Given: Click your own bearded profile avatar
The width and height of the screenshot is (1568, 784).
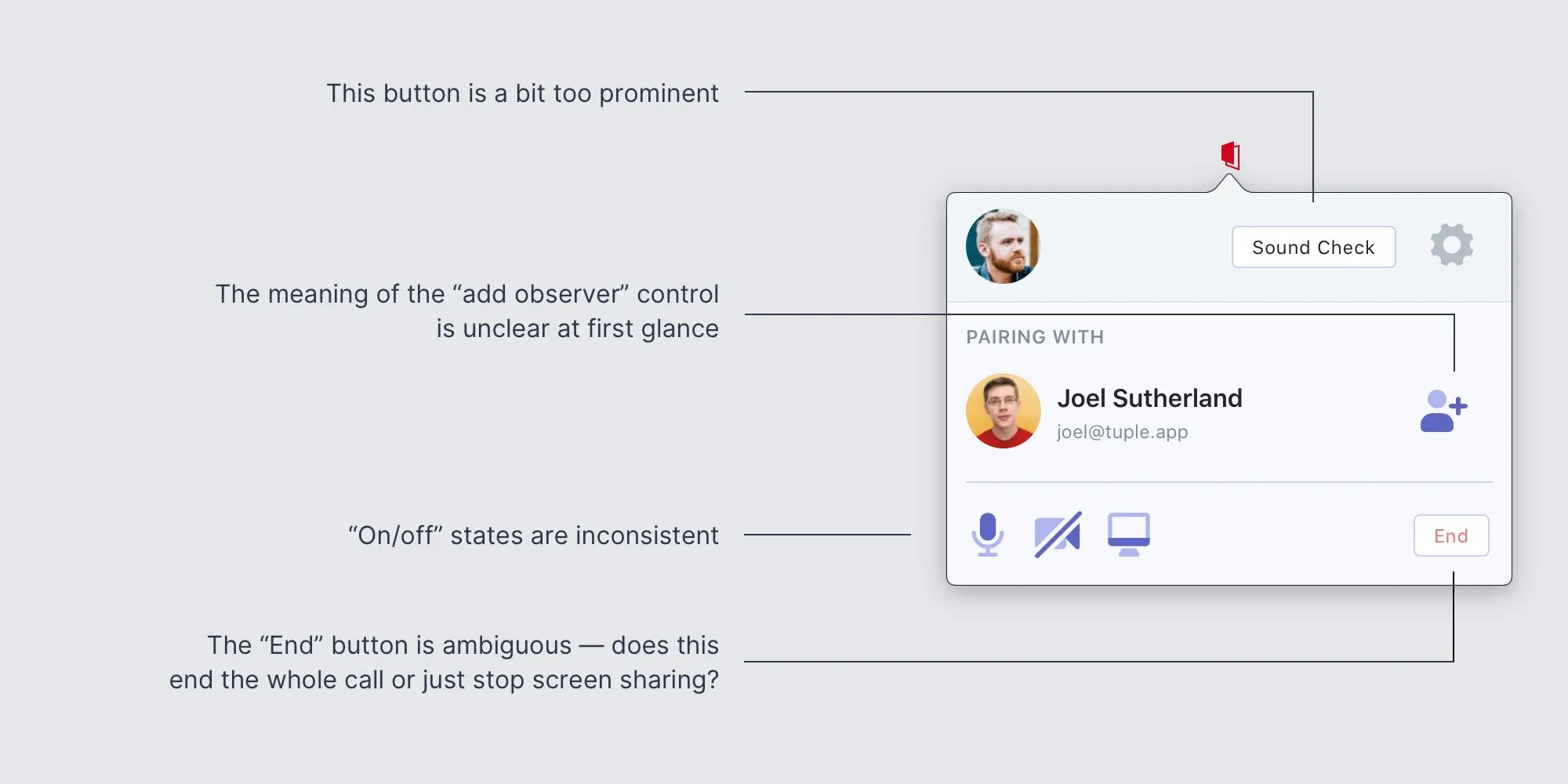Looking at the screenshot, I should click(1003, 246).
